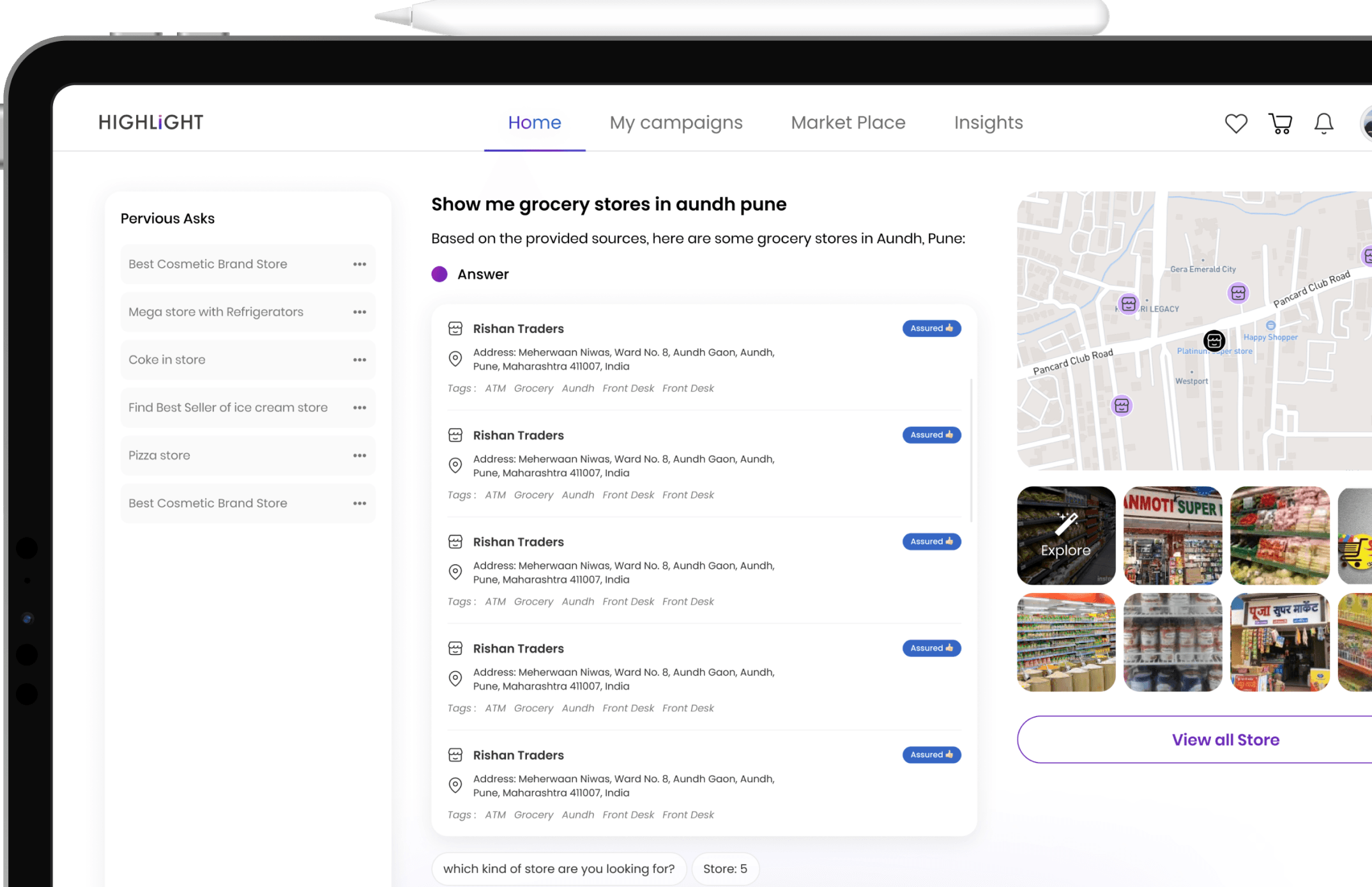Go to the Market Place tab

[x=848, y=123]
